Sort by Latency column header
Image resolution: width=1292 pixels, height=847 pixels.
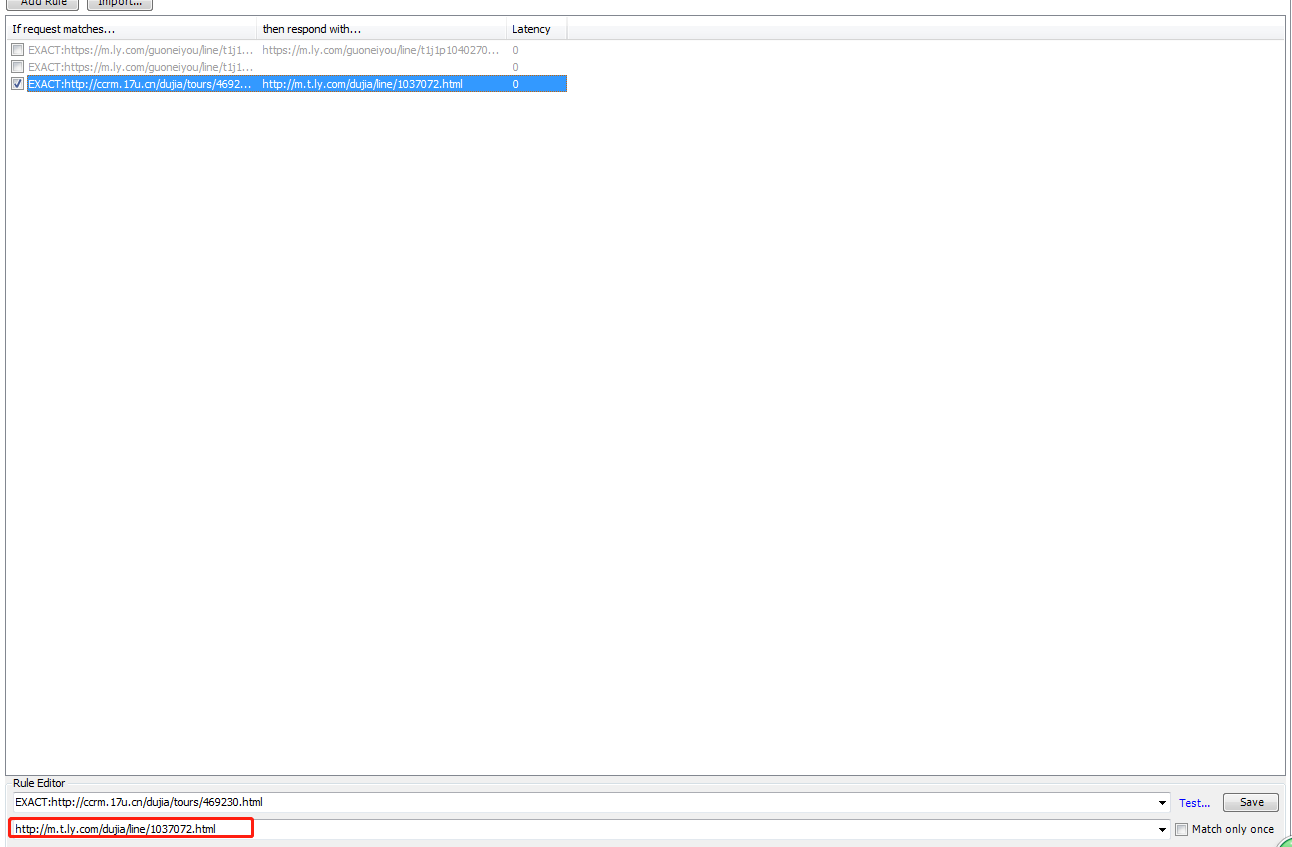click(x=536, y=29)
